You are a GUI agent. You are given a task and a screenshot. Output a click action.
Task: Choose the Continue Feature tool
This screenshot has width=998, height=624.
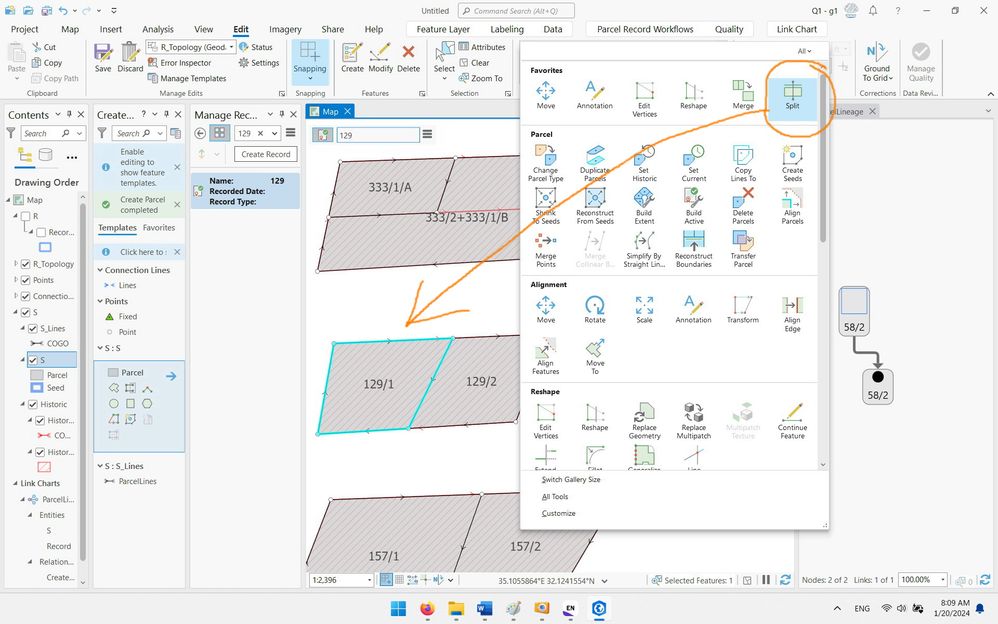(792, 420)
